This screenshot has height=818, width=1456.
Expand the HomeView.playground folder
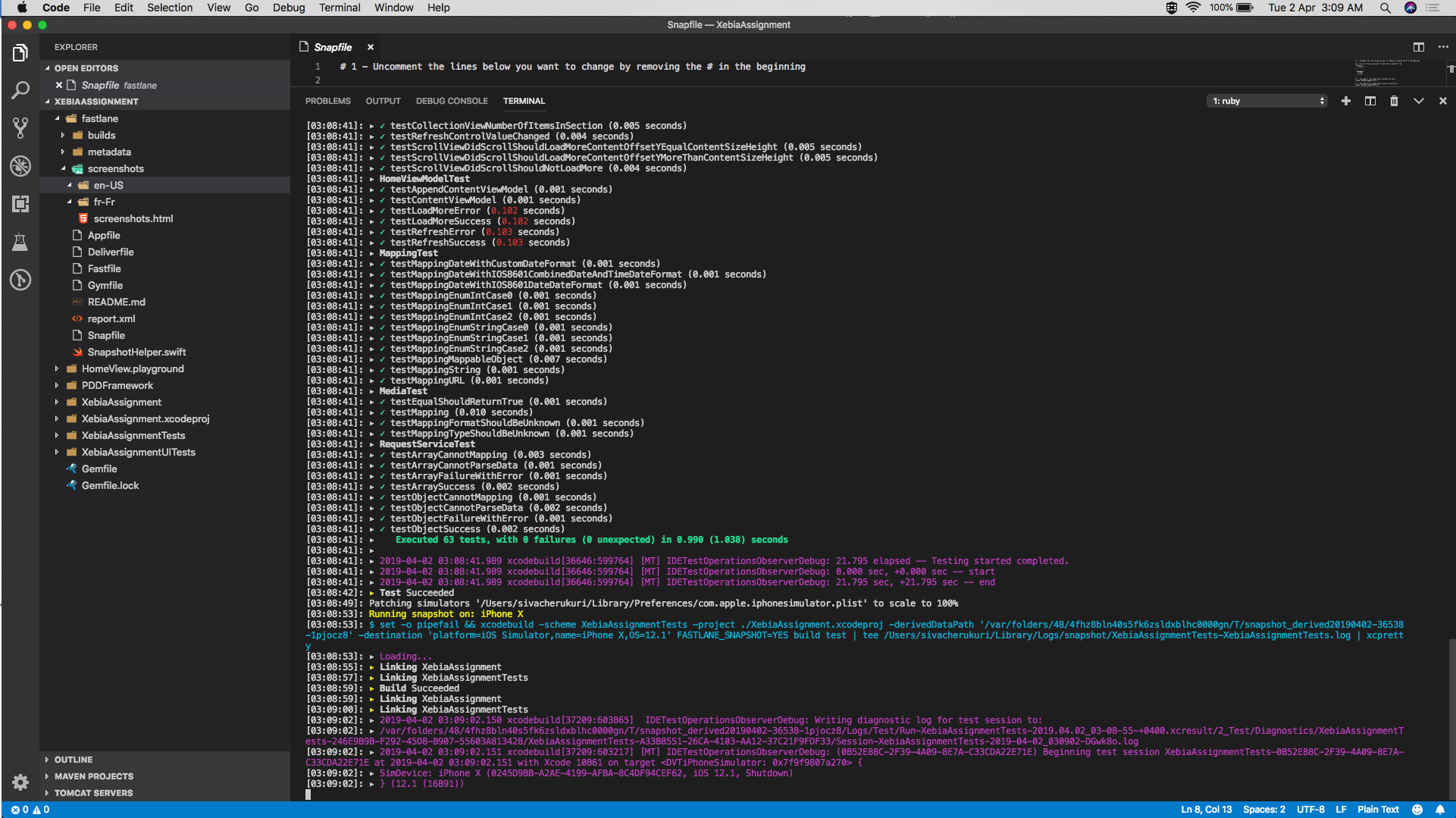[x=164, y=368]
